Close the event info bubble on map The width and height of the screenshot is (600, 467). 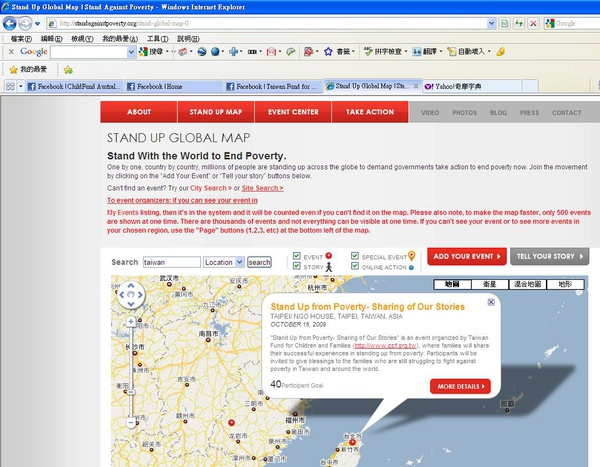click(491, 302)
